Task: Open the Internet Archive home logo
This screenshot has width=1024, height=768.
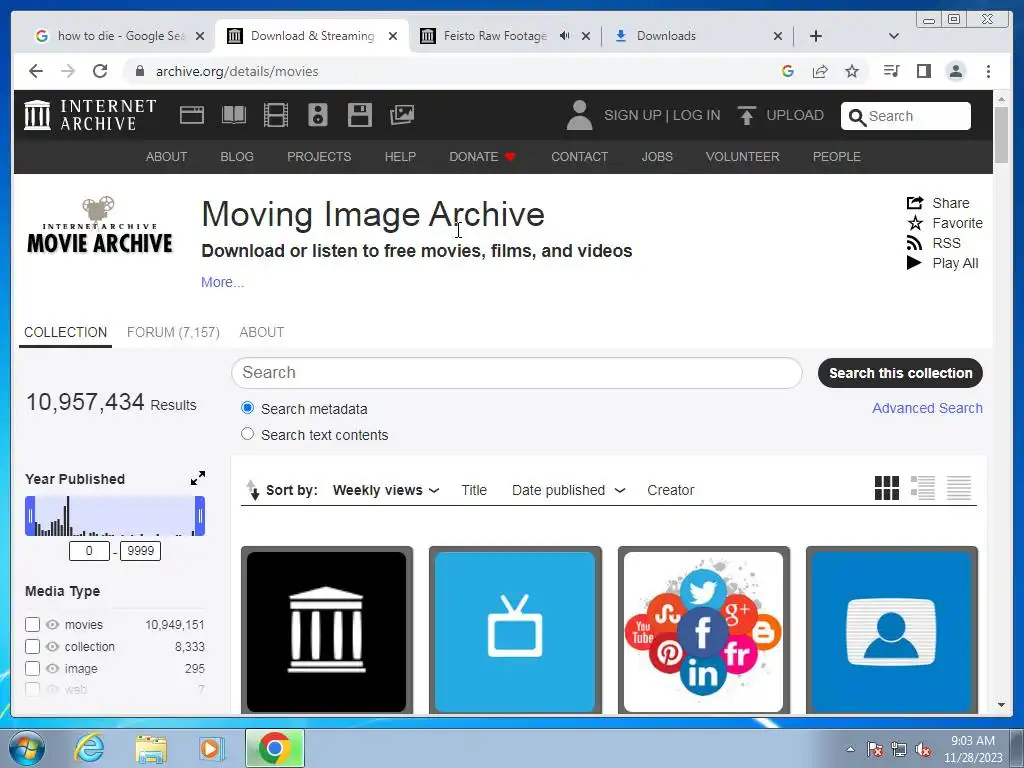Action: coord(90,115)
